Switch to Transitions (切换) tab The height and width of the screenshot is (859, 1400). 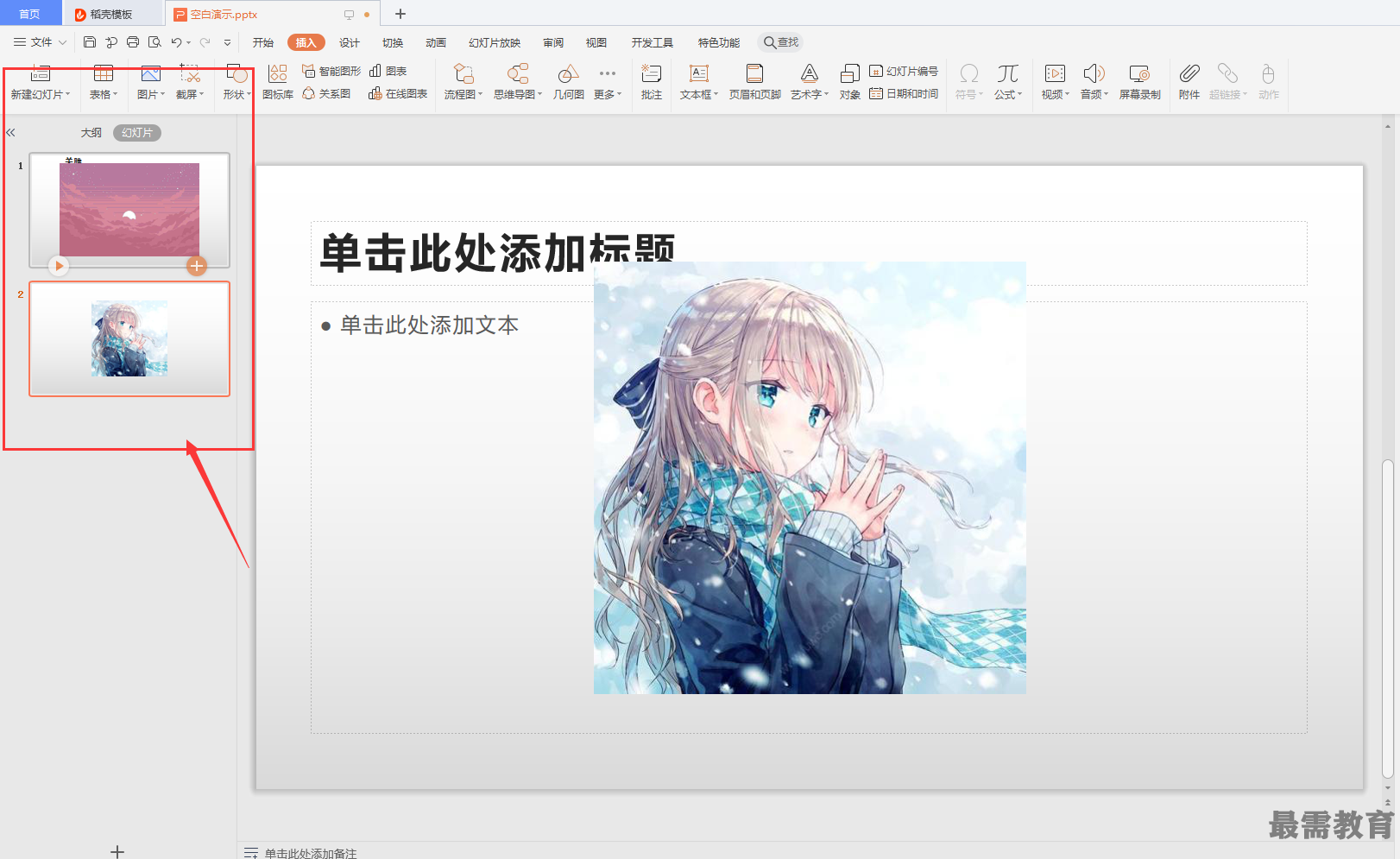[x=393, y=42]
